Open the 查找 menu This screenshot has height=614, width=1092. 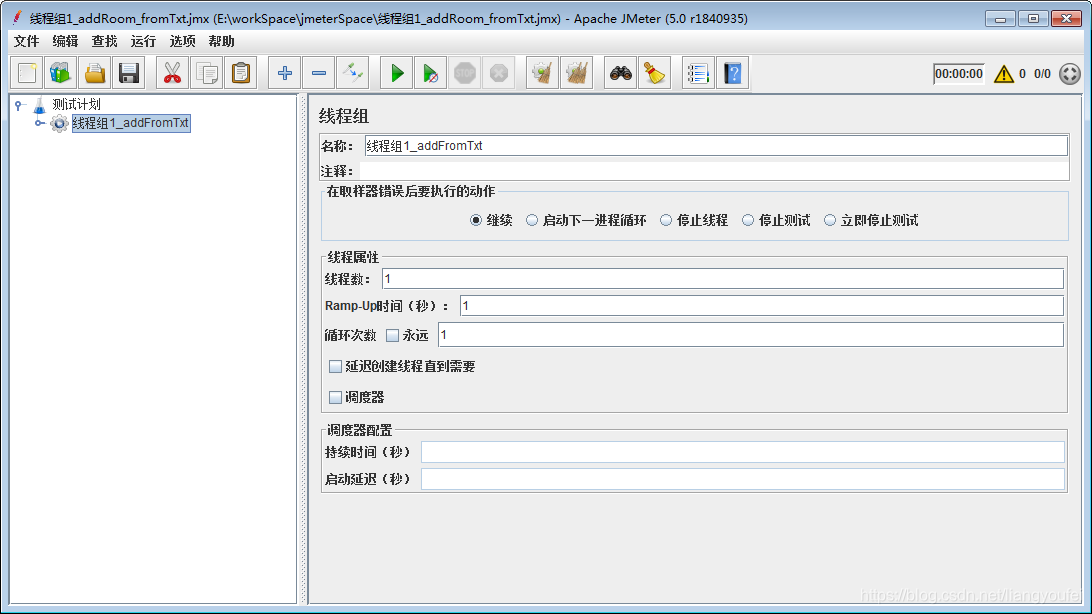(x=104, y=41)
